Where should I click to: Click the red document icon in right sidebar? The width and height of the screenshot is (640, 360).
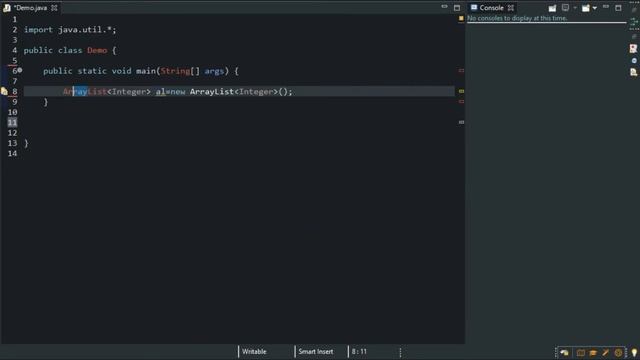click(633, 49)
